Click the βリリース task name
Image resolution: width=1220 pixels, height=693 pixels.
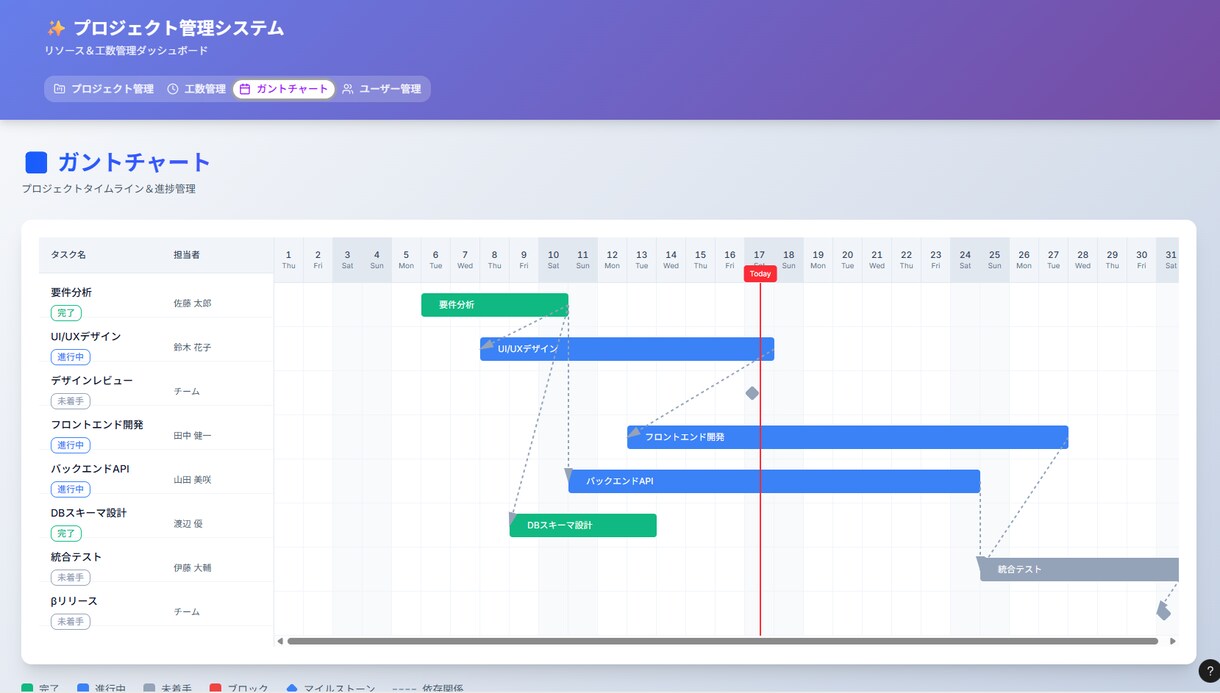[74, 601]
